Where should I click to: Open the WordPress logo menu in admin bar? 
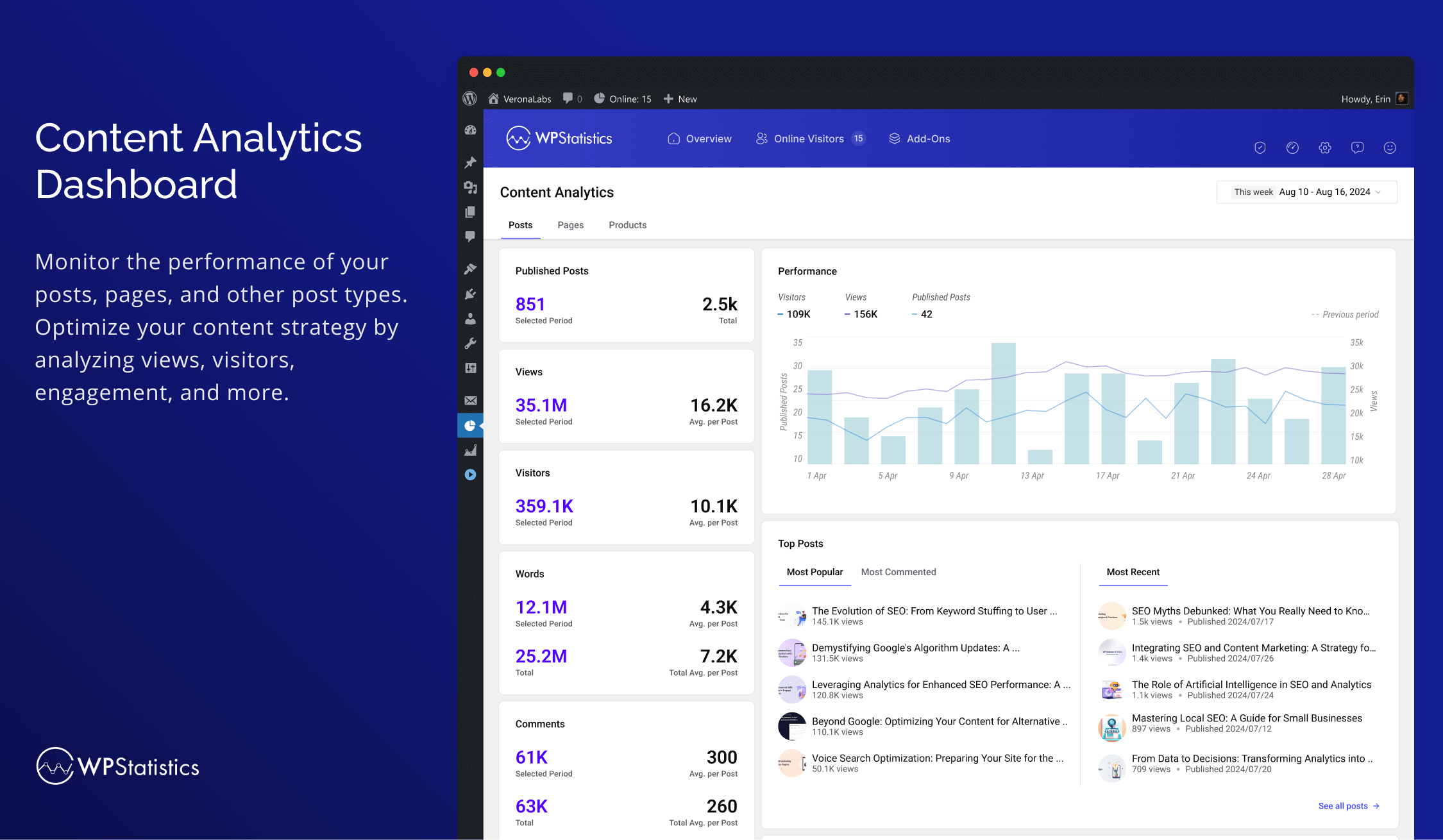pyautogui.click(x=470, y=99)
